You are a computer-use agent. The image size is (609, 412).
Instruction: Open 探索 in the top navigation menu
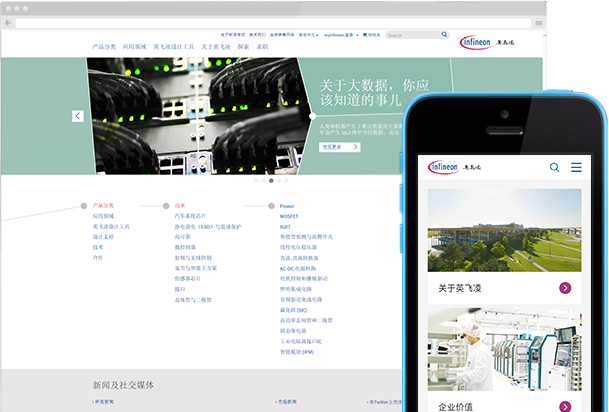pos(243,47)
